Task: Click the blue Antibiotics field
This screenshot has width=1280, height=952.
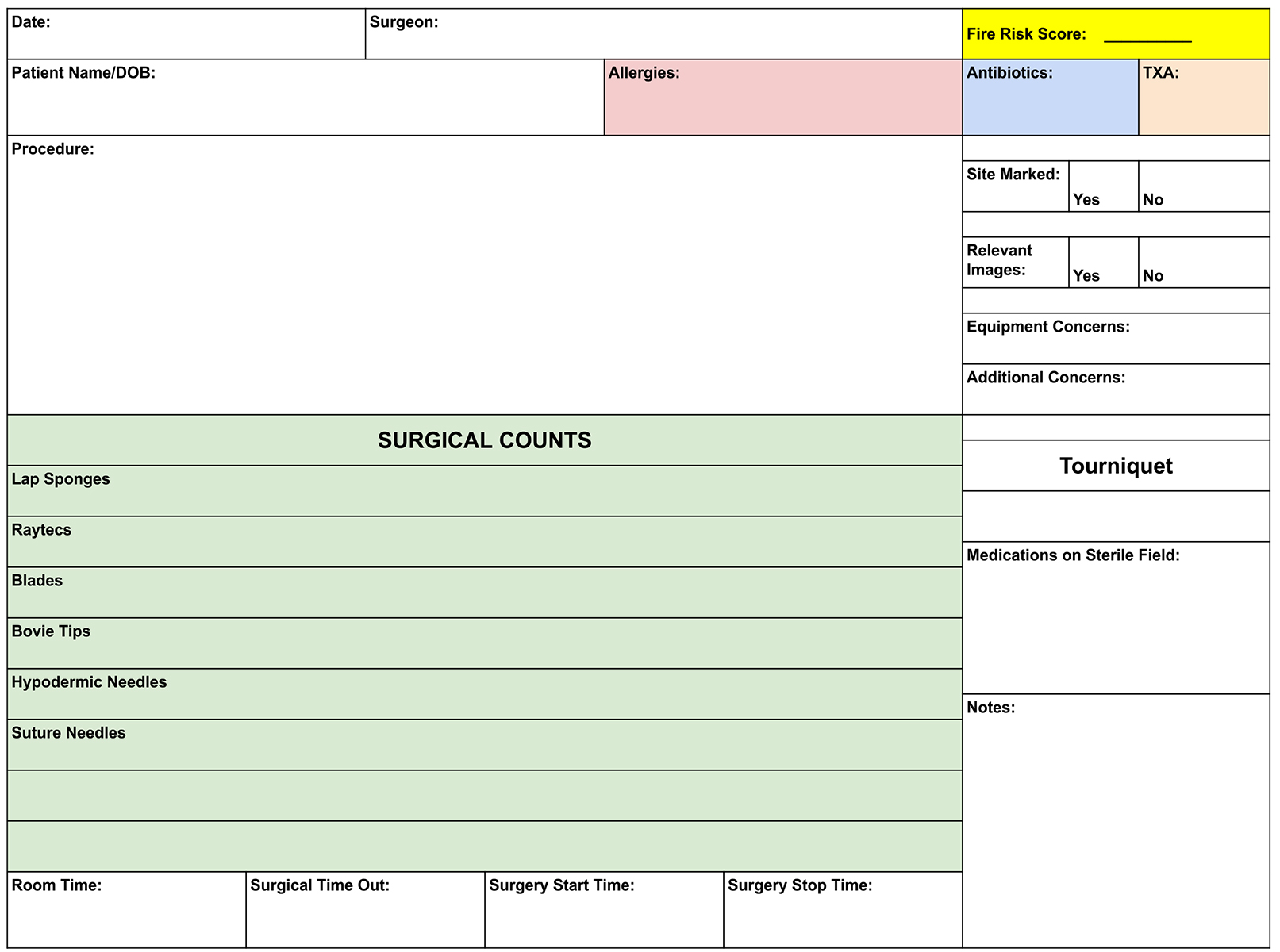Action: (x=1051, y=98)
